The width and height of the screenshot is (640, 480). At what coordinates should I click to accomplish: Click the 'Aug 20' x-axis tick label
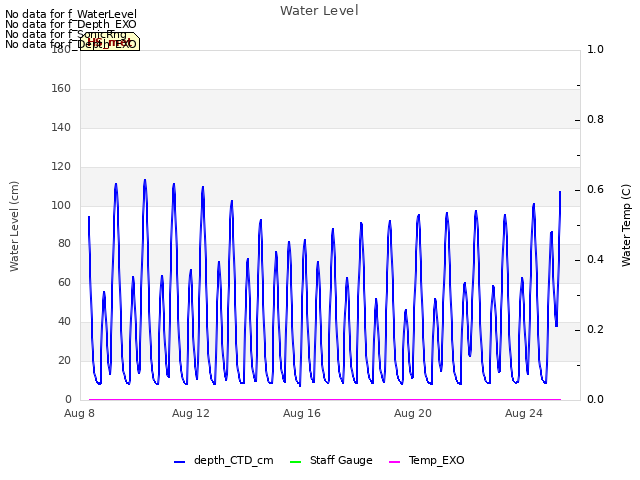click(413, 413)
